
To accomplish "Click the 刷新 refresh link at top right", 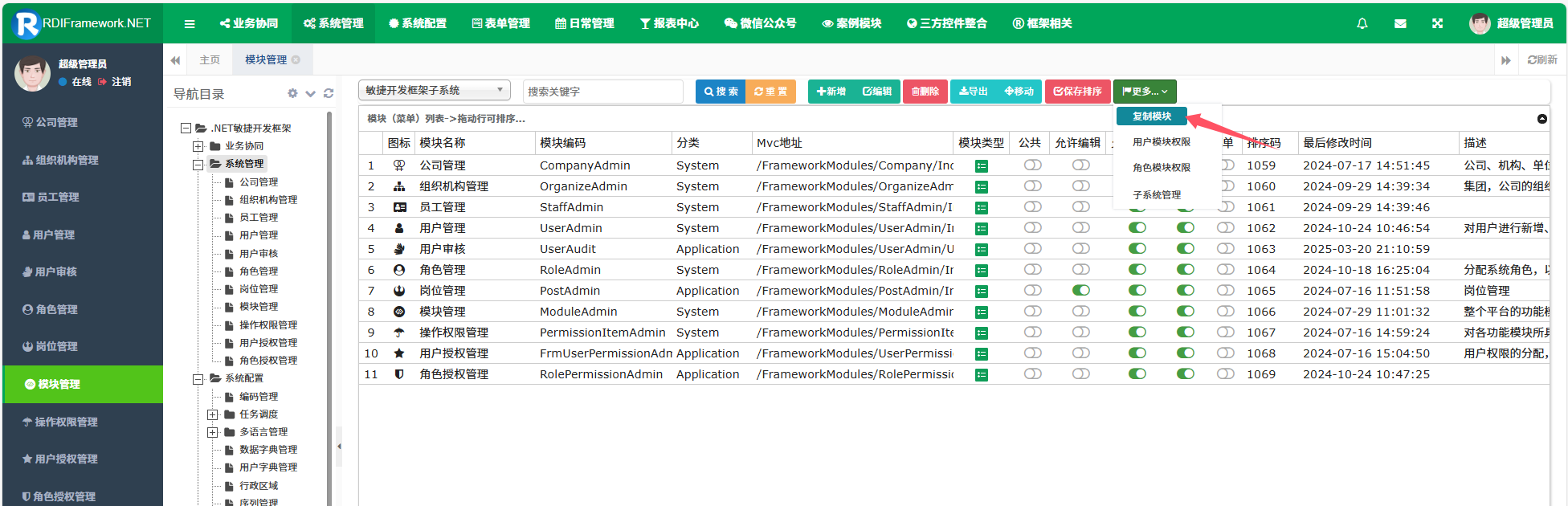I will pos(1542,60).
